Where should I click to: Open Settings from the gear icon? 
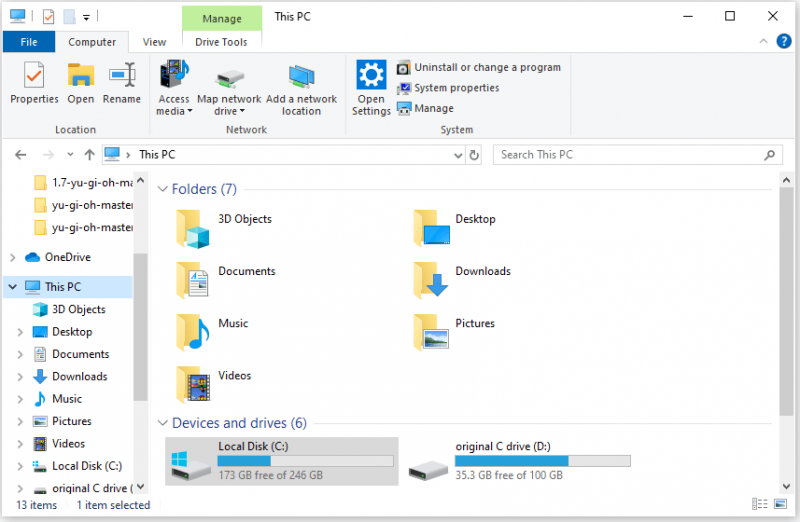(371, 76)
